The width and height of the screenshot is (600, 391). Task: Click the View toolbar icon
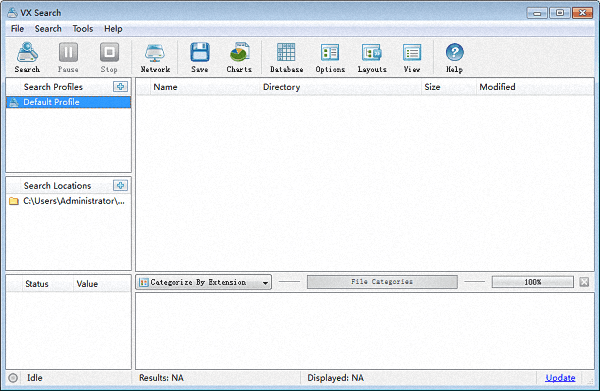[x=412, y=57]
